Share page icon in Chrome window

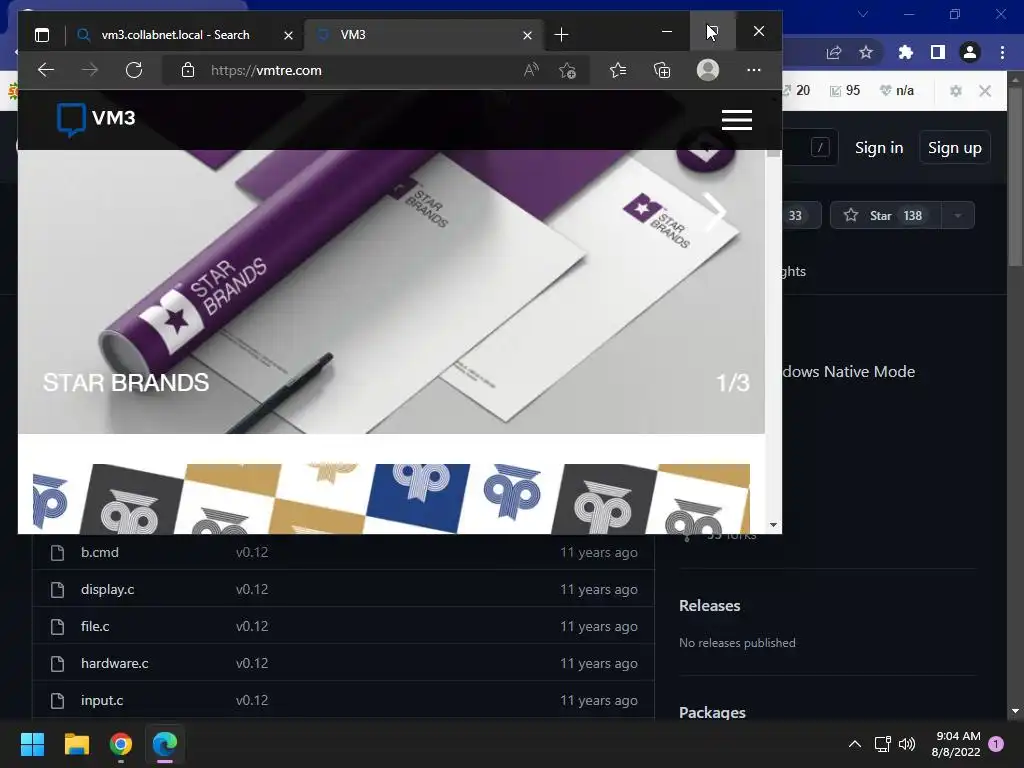point(833,52)
